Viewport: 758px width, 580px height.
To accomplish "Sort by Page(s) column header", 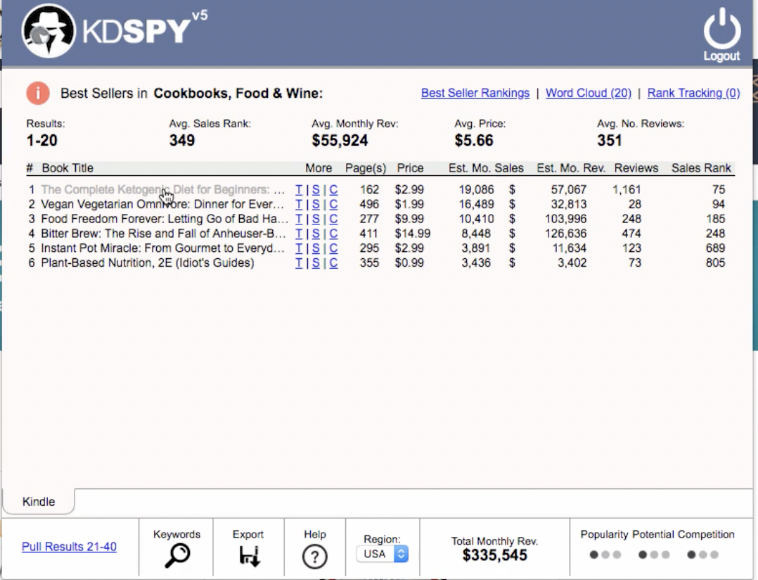I will coord(365,168).
